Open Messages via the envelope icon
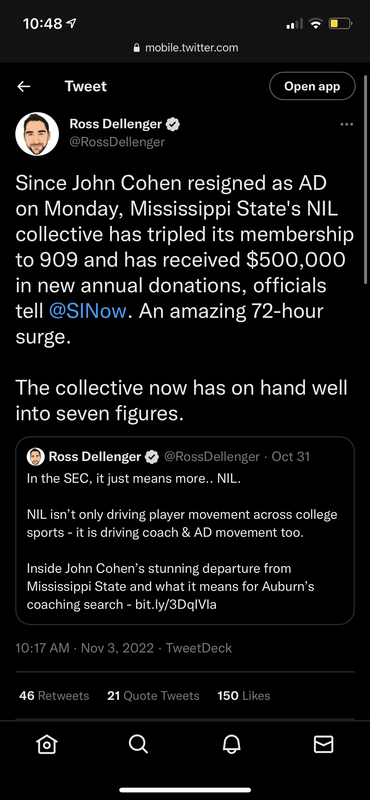The image size is (370, 800). pos(323,744)
